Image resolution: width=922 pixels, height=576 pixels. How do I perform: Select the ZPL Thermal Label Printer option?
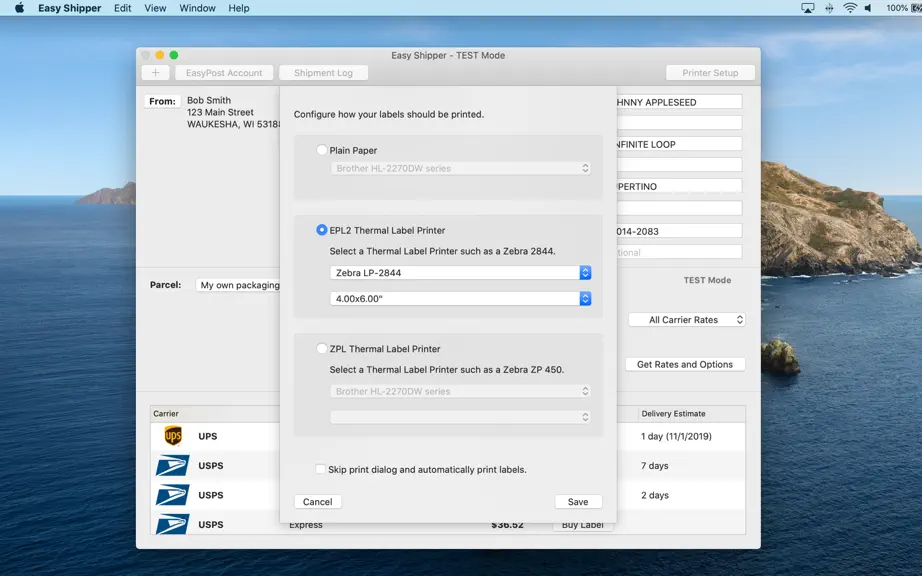[322, 349]
